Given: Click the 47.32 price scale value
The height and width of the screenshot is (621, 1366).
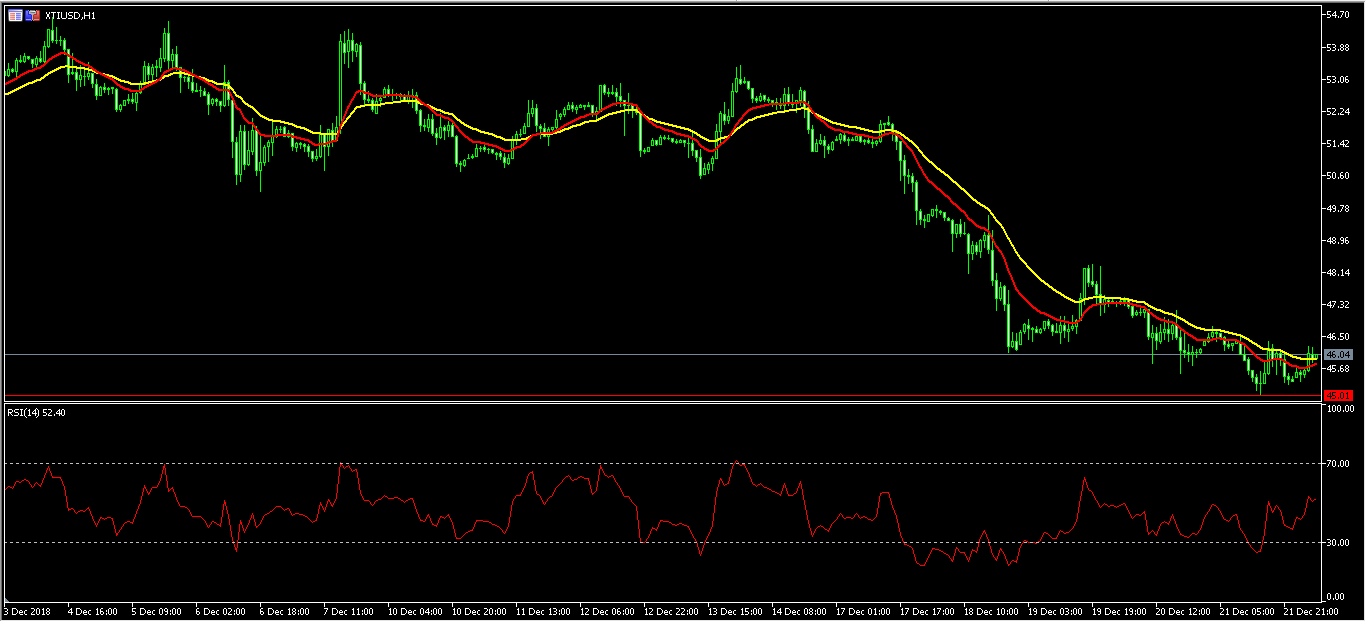Looking at the screenshot, I should (1338, 304).
